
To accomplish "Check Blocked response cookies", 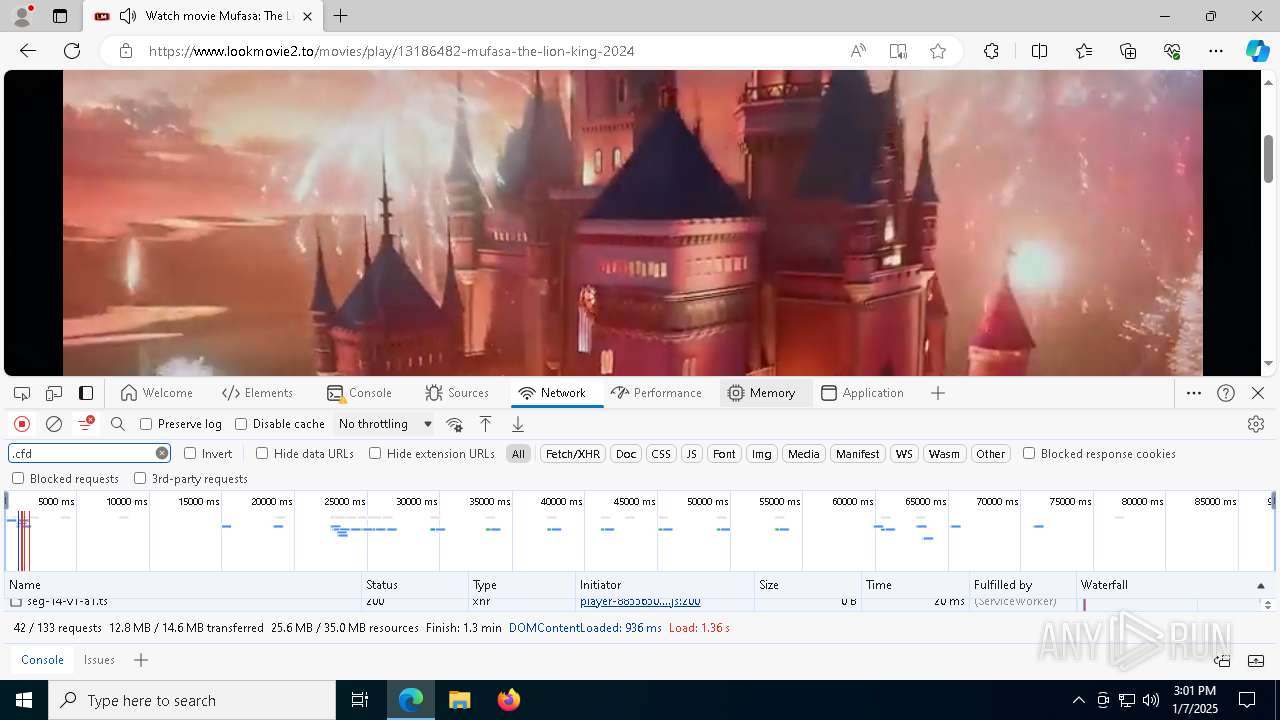I will click(x=1029, y=453).
